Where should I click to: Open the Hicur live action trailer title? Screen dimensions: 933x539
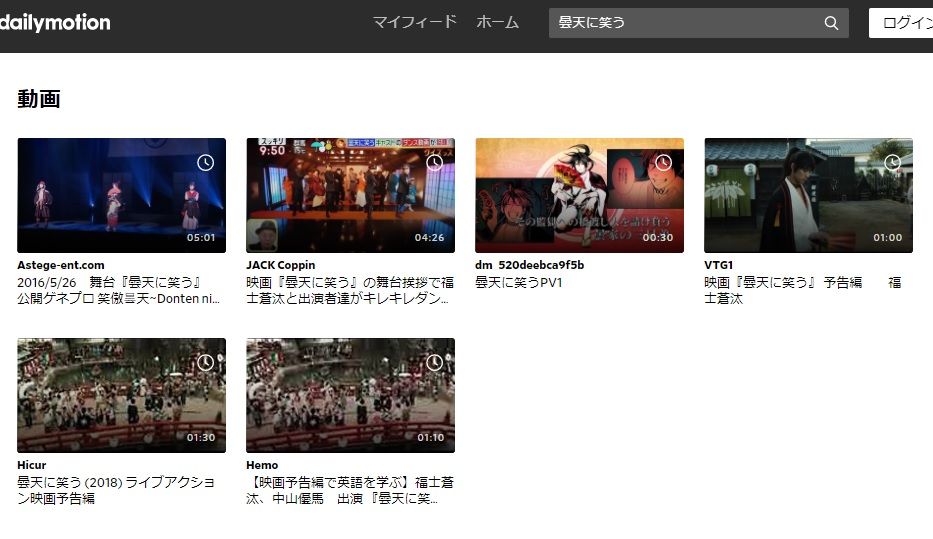tap(116, 490)
